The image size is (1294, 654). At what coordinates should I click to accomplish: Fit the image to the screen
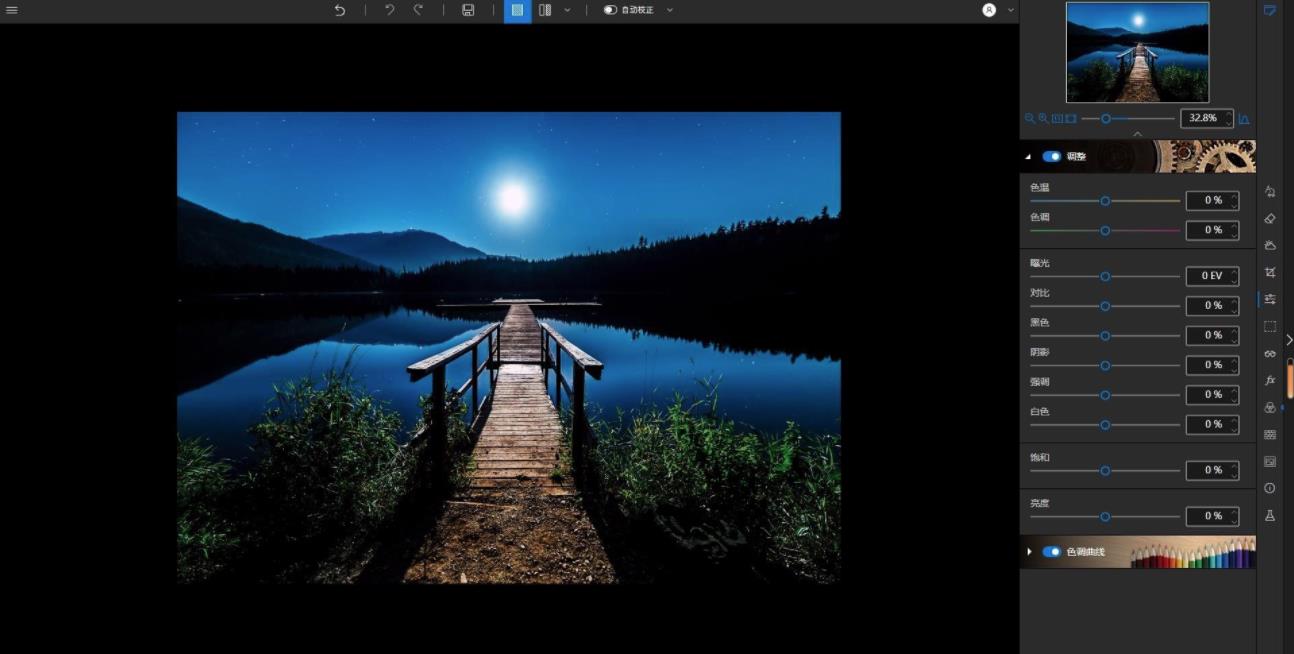click(1071, 118)
